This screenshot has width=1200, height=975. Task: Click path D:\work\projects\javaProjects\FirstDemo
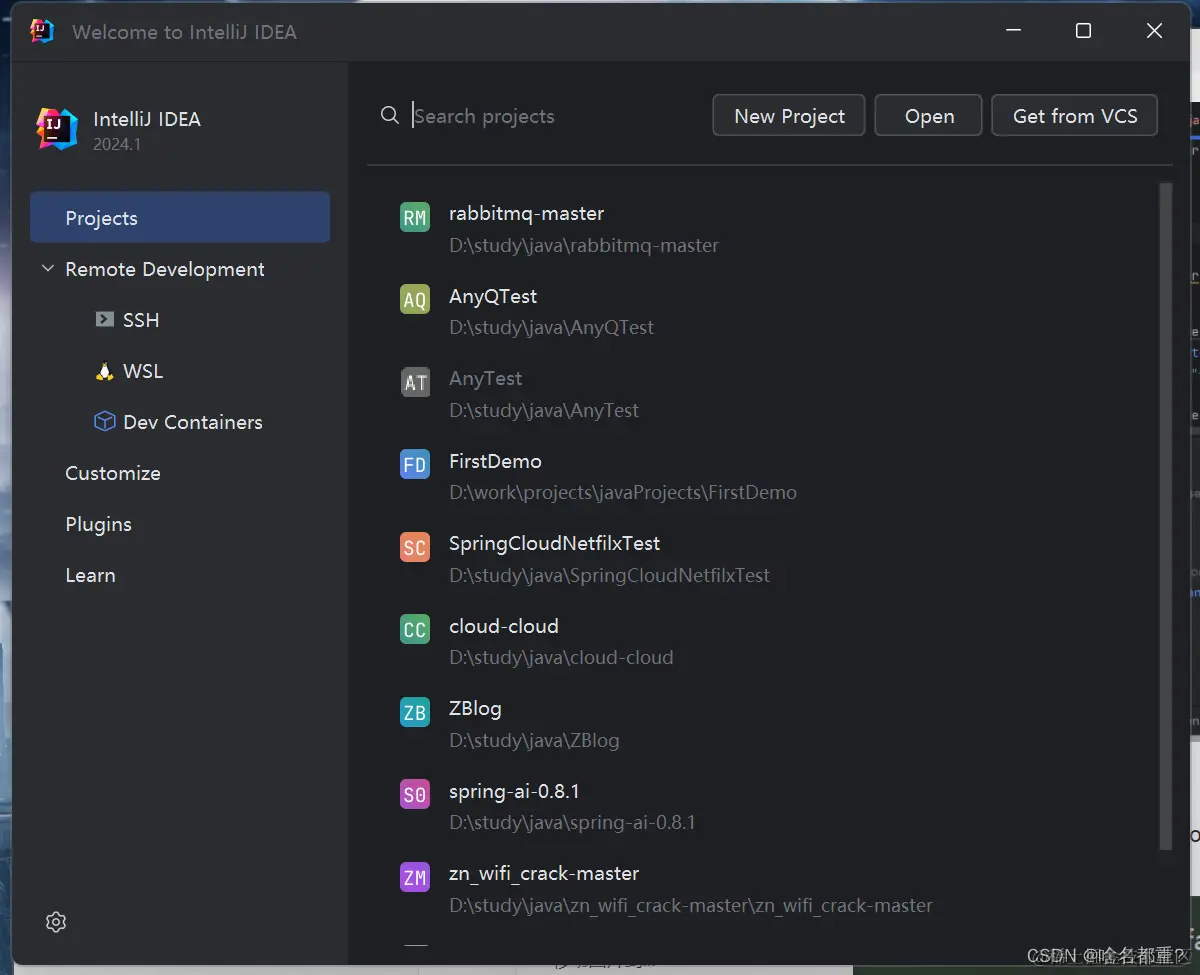click(623, 492)
